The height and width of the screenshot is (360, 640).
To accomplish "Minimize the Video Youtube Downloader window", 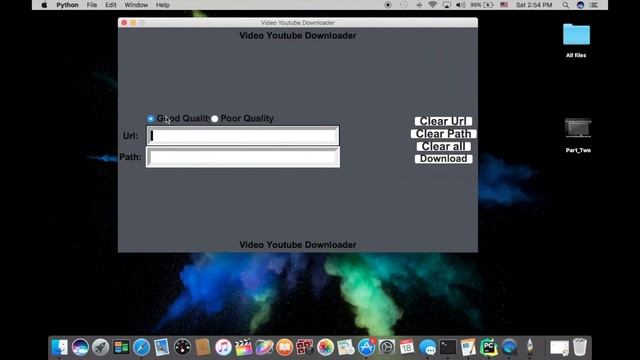I will tap(133, 22).
